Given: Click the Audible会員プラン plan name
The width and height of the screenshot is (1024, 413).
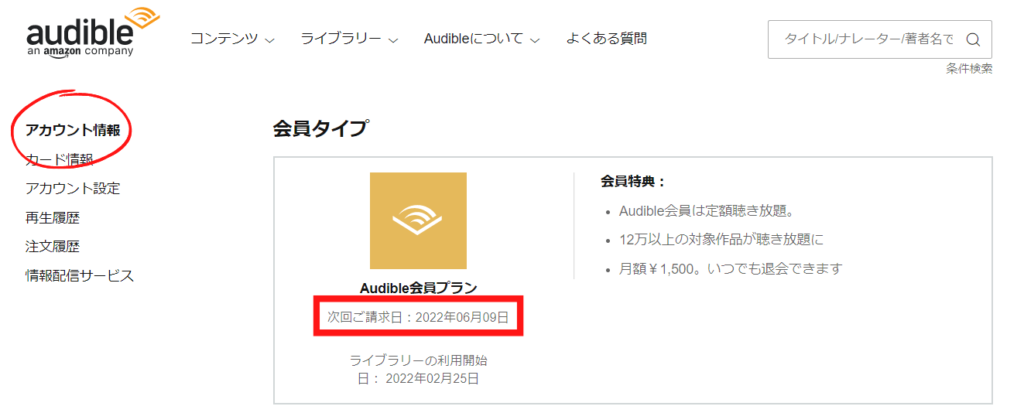Looking at the screenshot, I should point(419,288).
